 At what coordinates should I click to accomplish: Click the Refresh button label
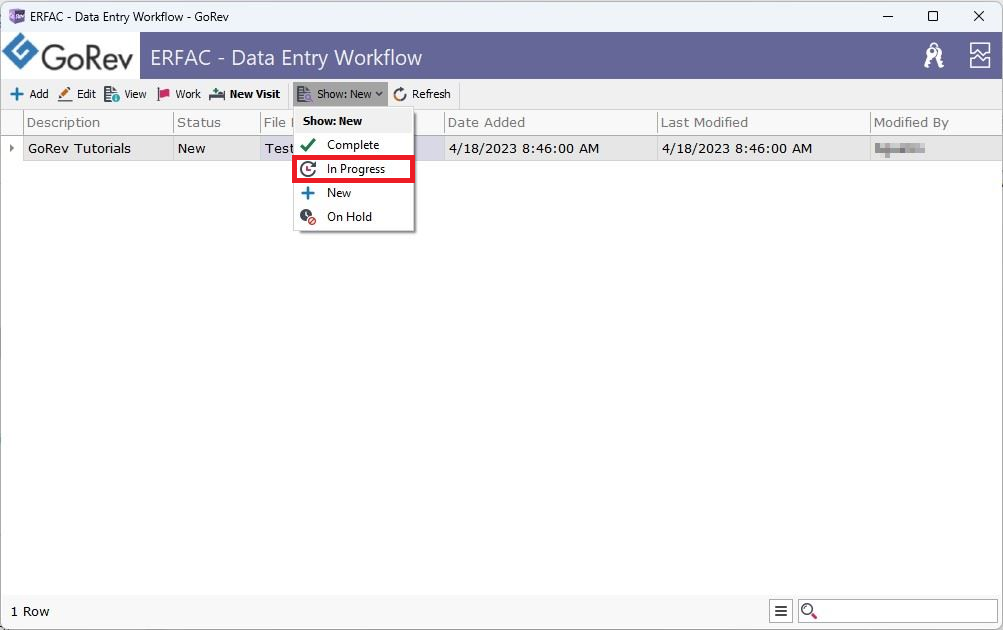tap(431, 95)
